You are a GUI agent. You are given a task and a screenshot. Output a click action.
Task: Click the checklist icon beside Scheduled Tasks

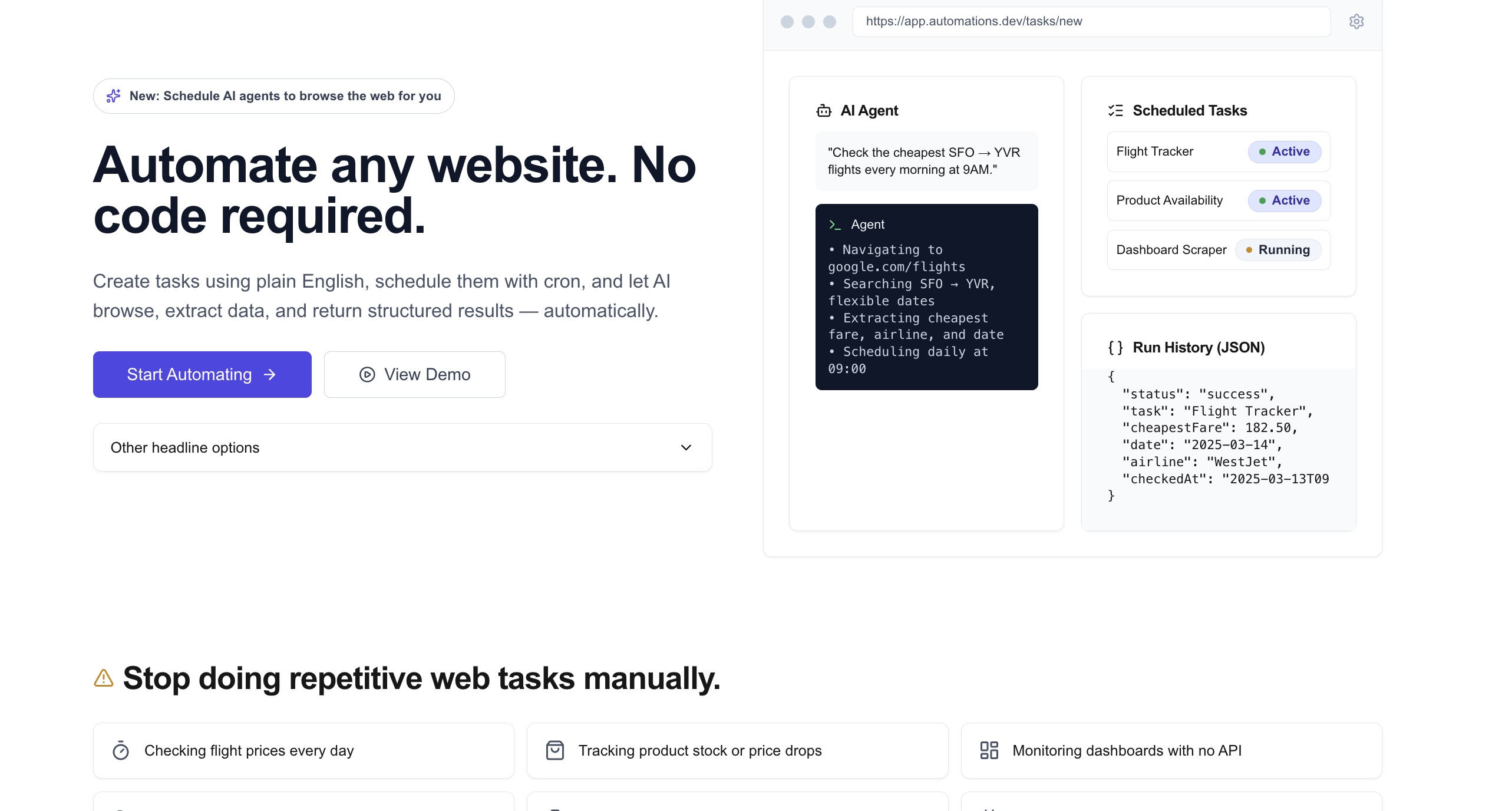pyautogui.click(x=1115, y=111)
